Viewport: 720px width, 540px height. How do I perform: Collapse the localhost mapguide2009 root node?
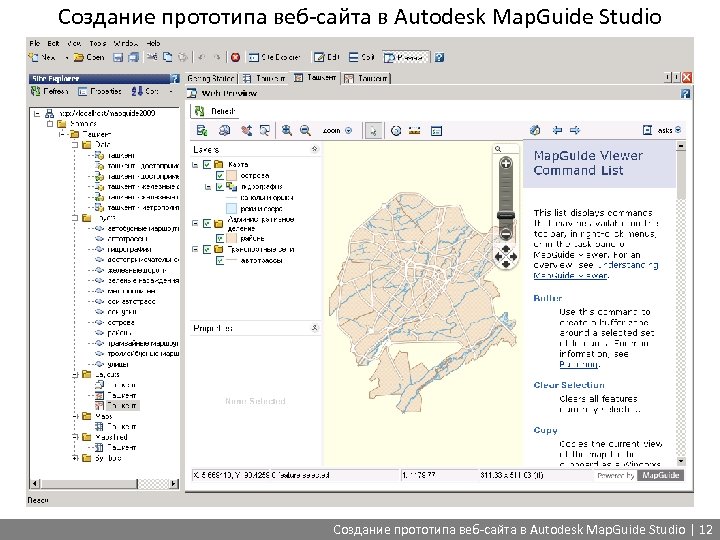(37, 113)
